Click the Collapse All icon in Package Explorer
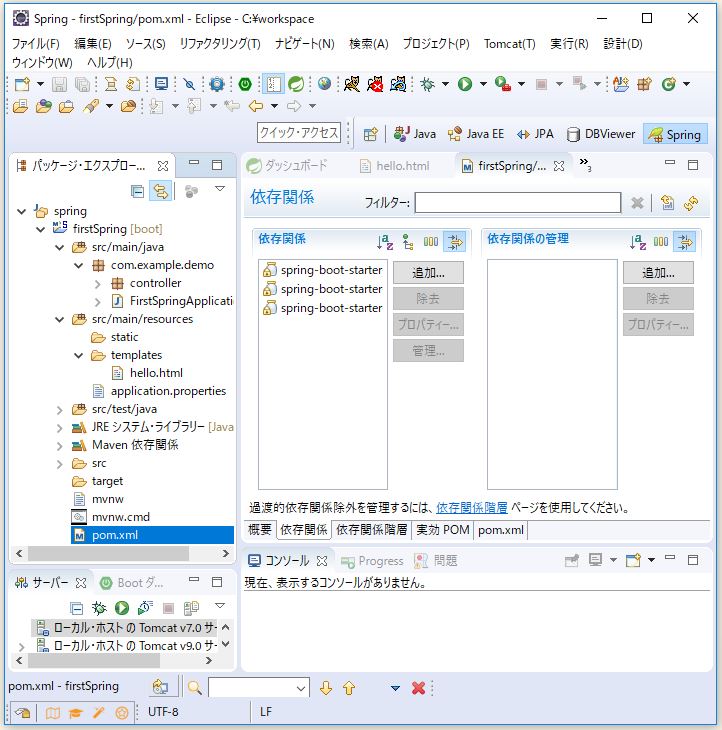The height and width of the screenshot is (730, 722). (x=137, y=191)
